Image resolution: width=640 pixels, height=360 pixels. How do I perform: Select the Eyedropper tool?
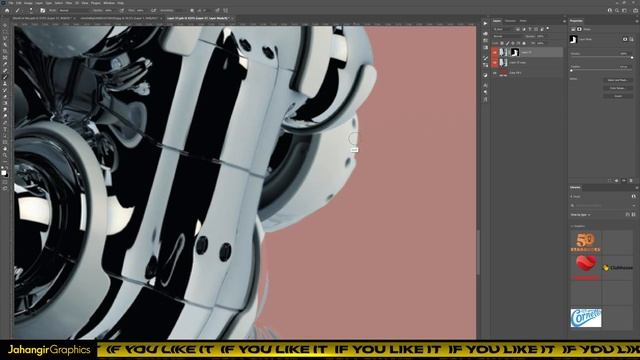5,64
